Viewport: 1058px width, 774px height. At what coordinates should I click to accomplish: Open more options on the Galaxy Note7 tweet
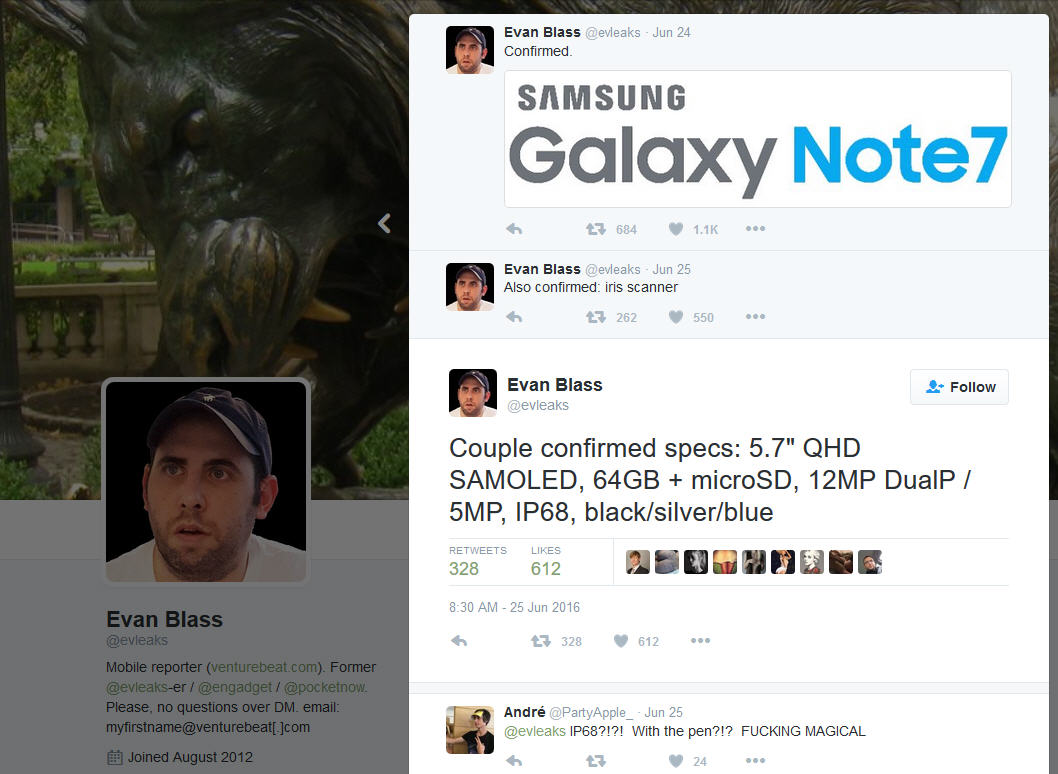click(x=755, y=229)
